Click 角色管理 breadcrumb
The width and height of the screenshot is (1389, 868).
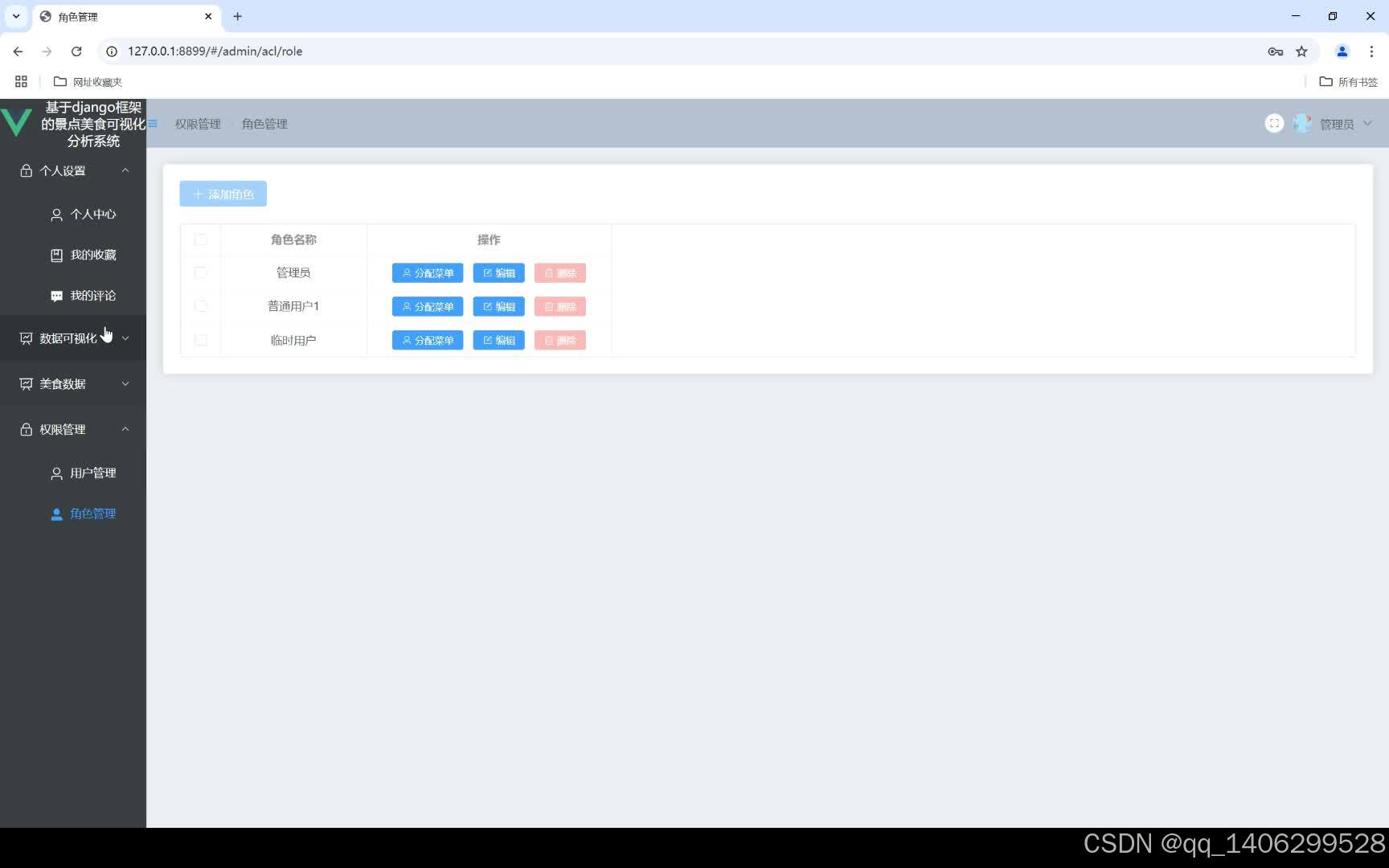pyautogui.click(x=264, y=124)
